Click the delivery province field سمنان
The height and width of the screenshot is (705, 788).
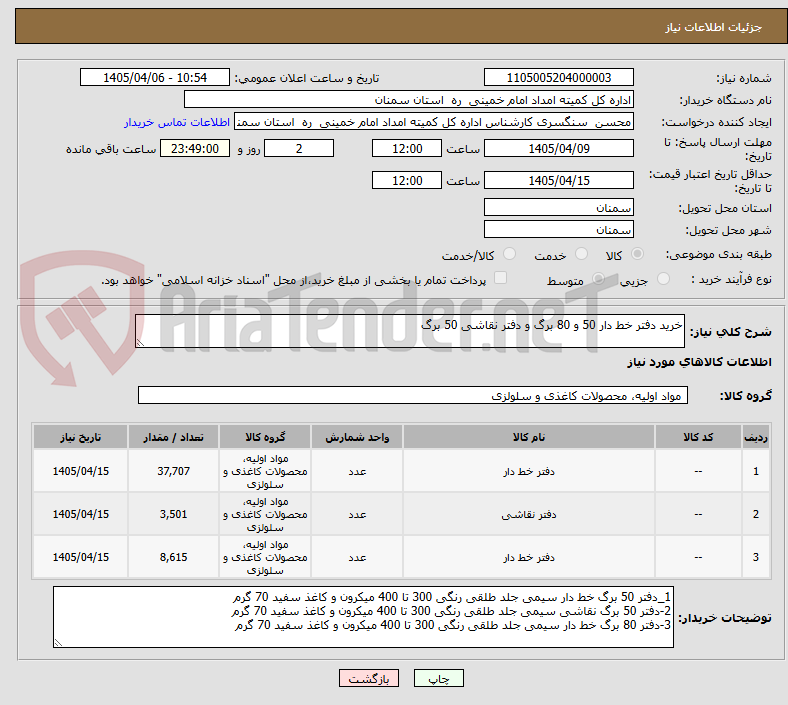pyautogui.click(x=558, y=208)
